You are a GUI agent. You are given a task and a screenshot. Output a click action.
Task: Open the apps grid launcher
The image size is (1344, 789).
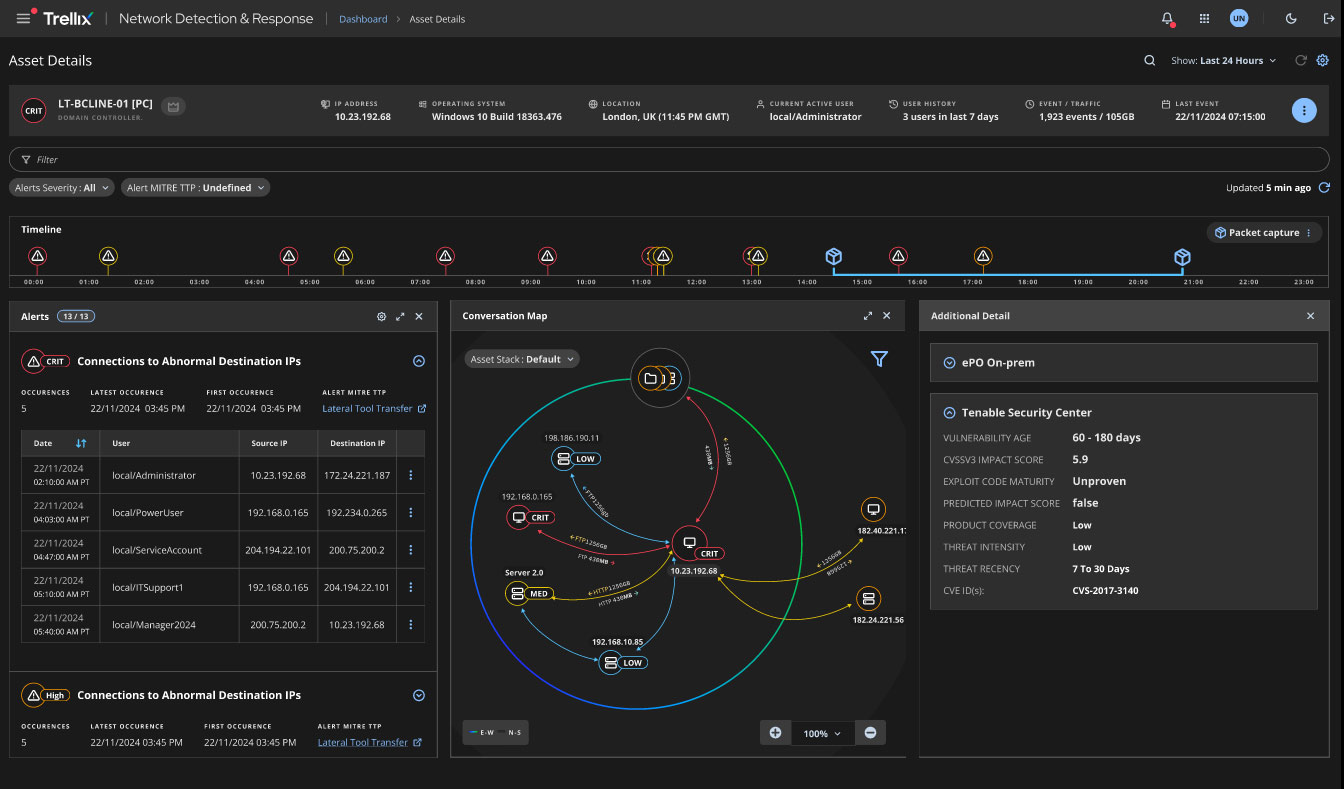[1204, 19]
